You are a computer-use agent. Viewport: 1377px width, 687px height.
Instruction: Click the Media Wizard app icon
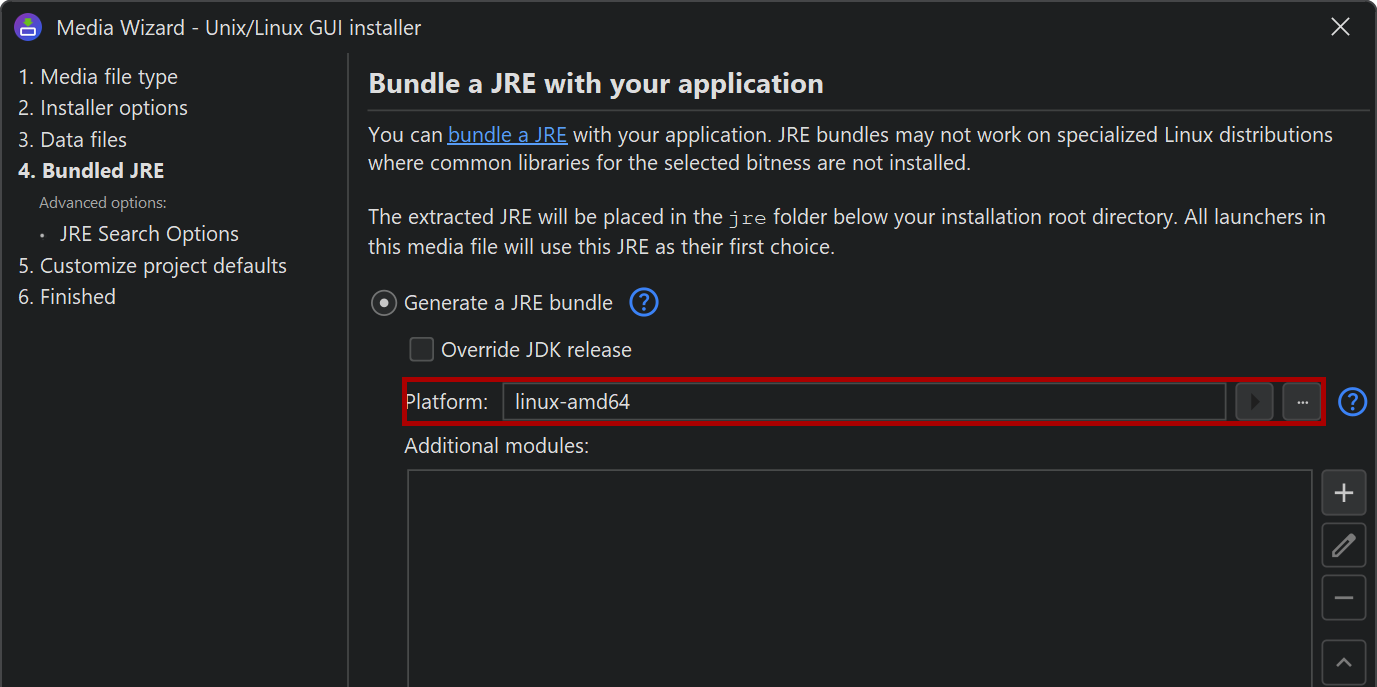click(27, 27)
